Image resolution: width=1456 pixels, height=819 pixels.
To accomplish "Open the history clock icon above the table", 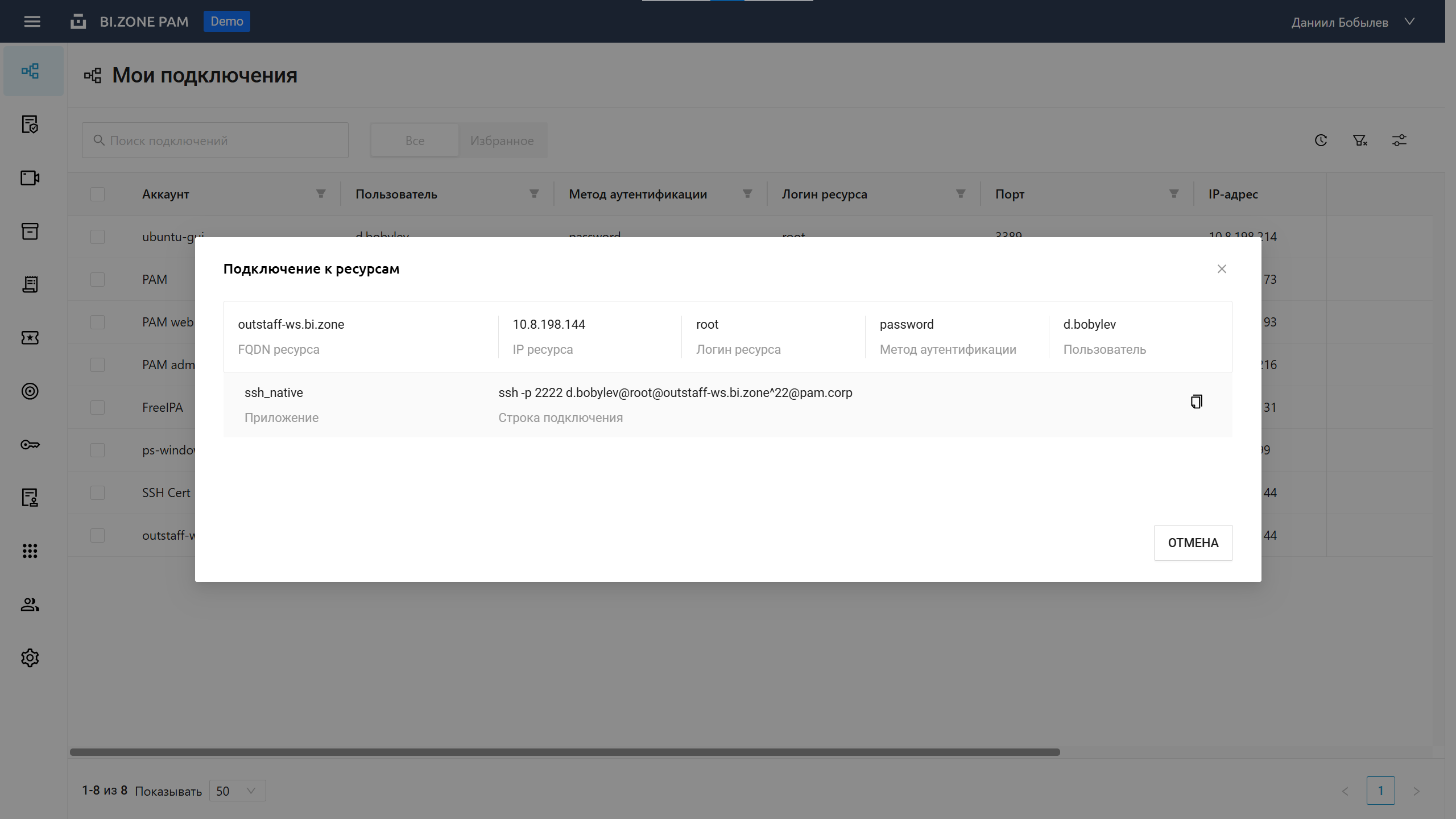I will [x=1321, y=140].
